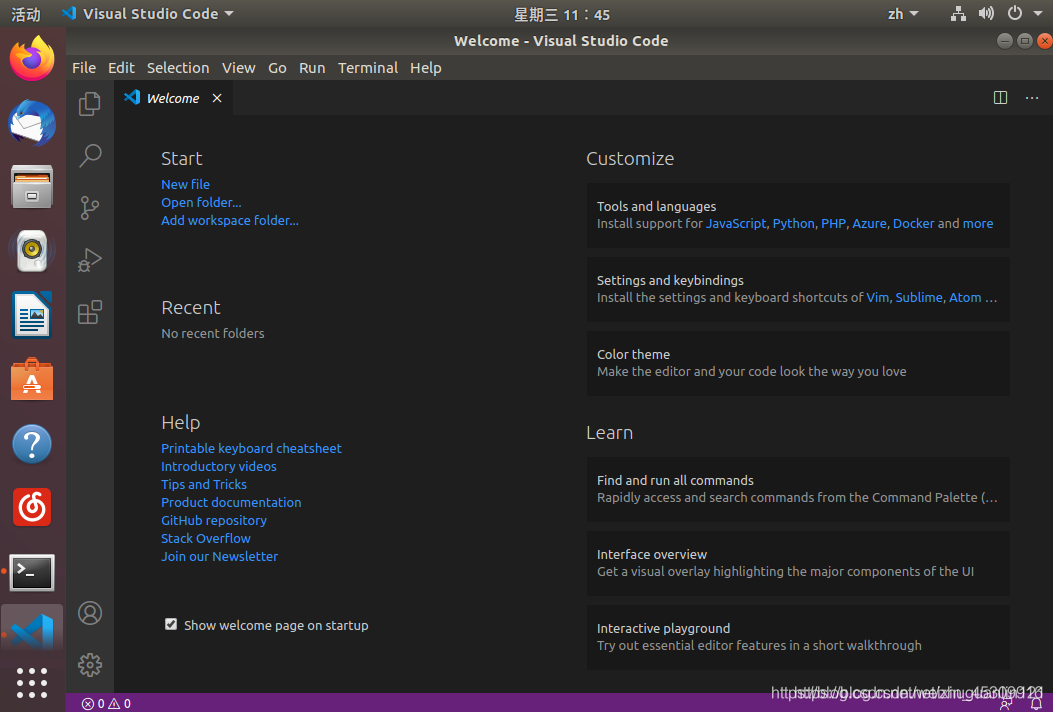Install Docker support link
Screen dimensions: 1053x712
[x=913, y=224]
